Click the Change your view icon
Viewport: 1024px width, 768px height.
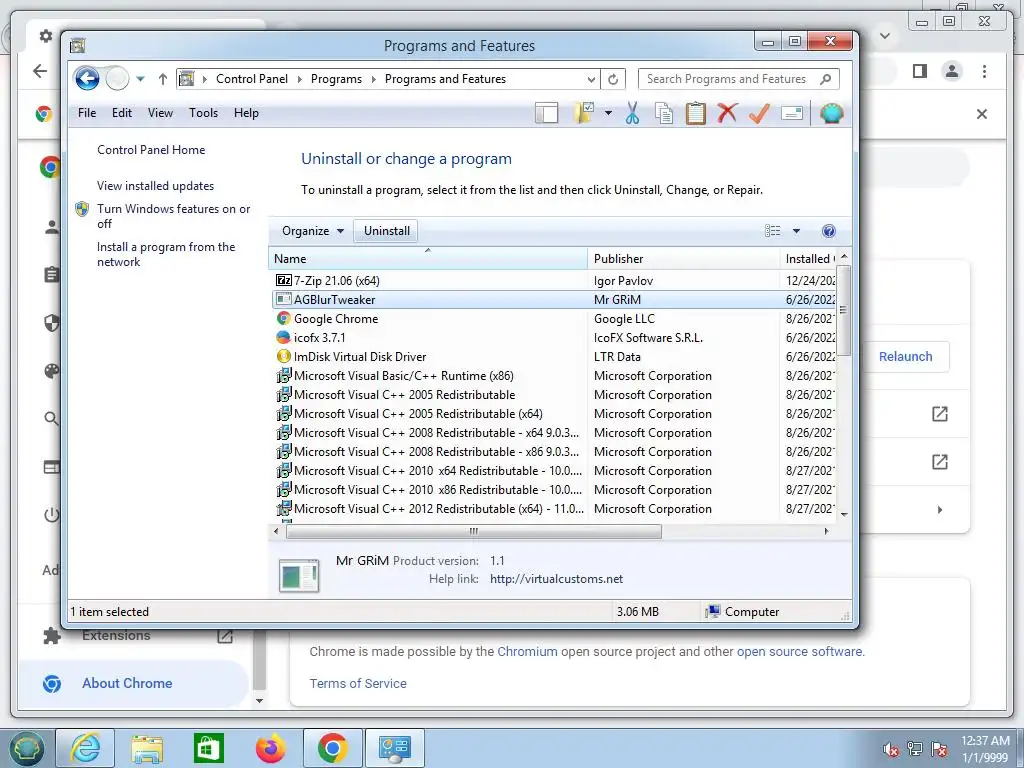point(773,231)
